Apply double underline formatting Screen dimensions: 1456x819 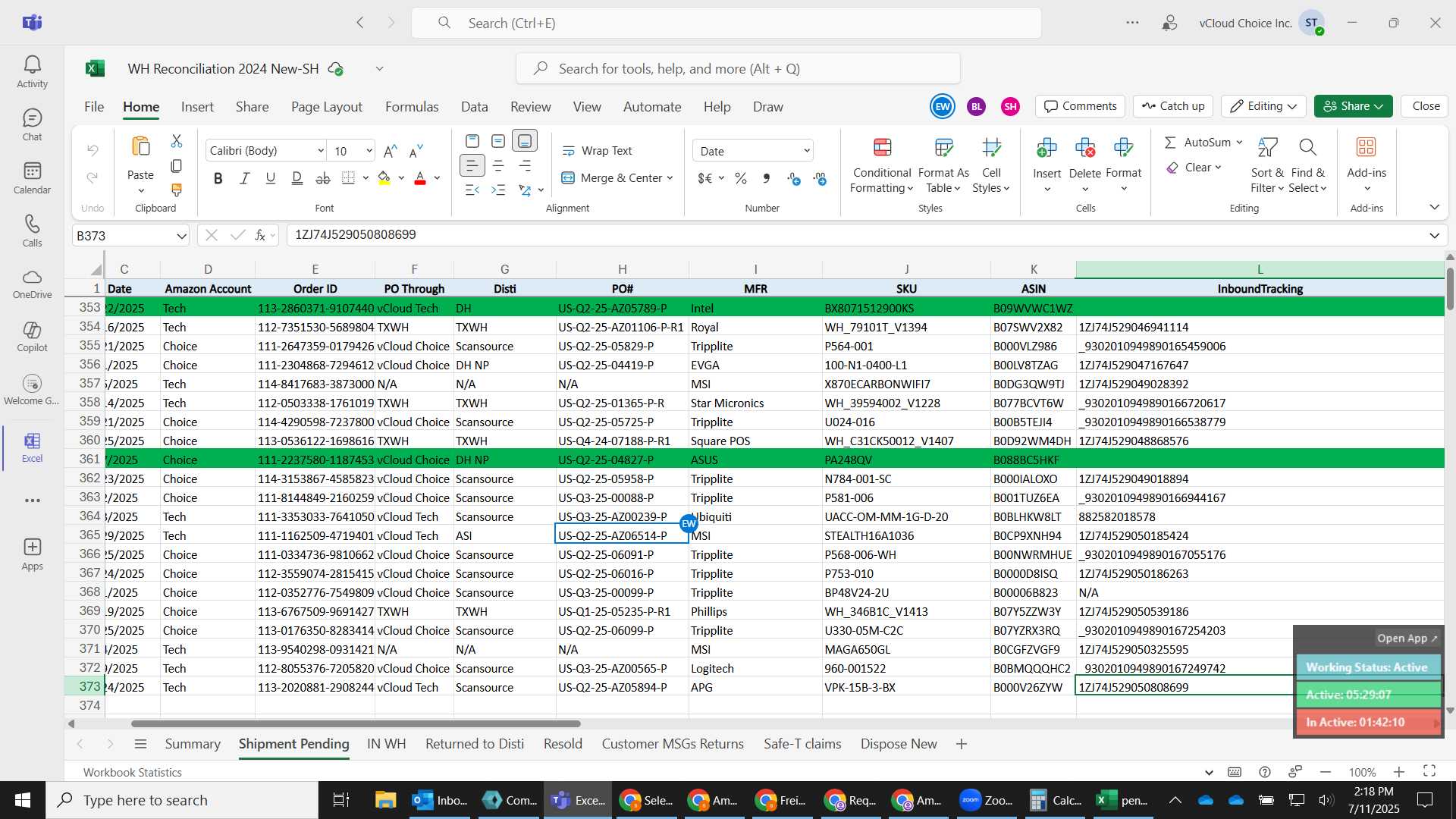tap(297, 178)
